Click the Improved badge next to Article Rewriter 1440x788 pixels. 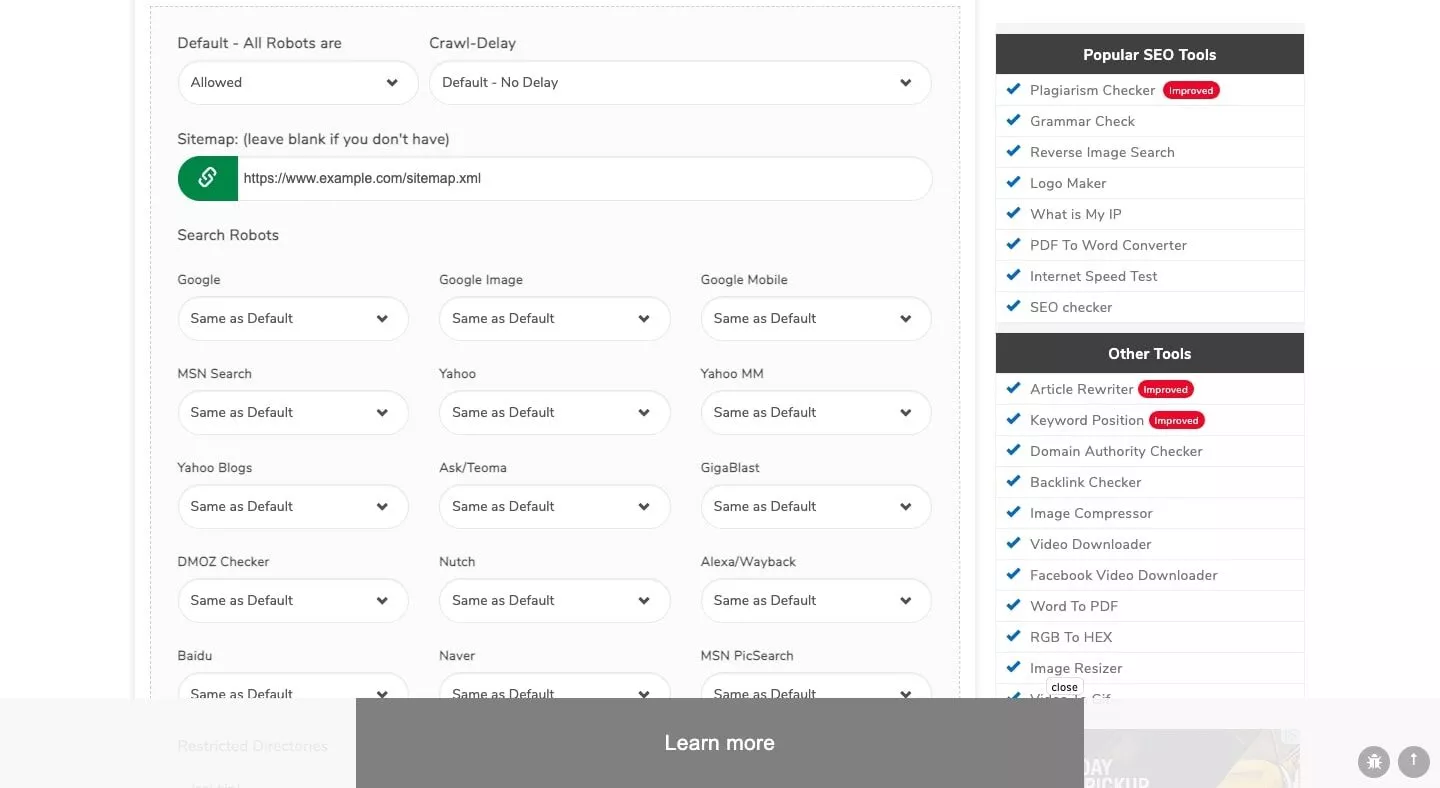click(1165, 389)
